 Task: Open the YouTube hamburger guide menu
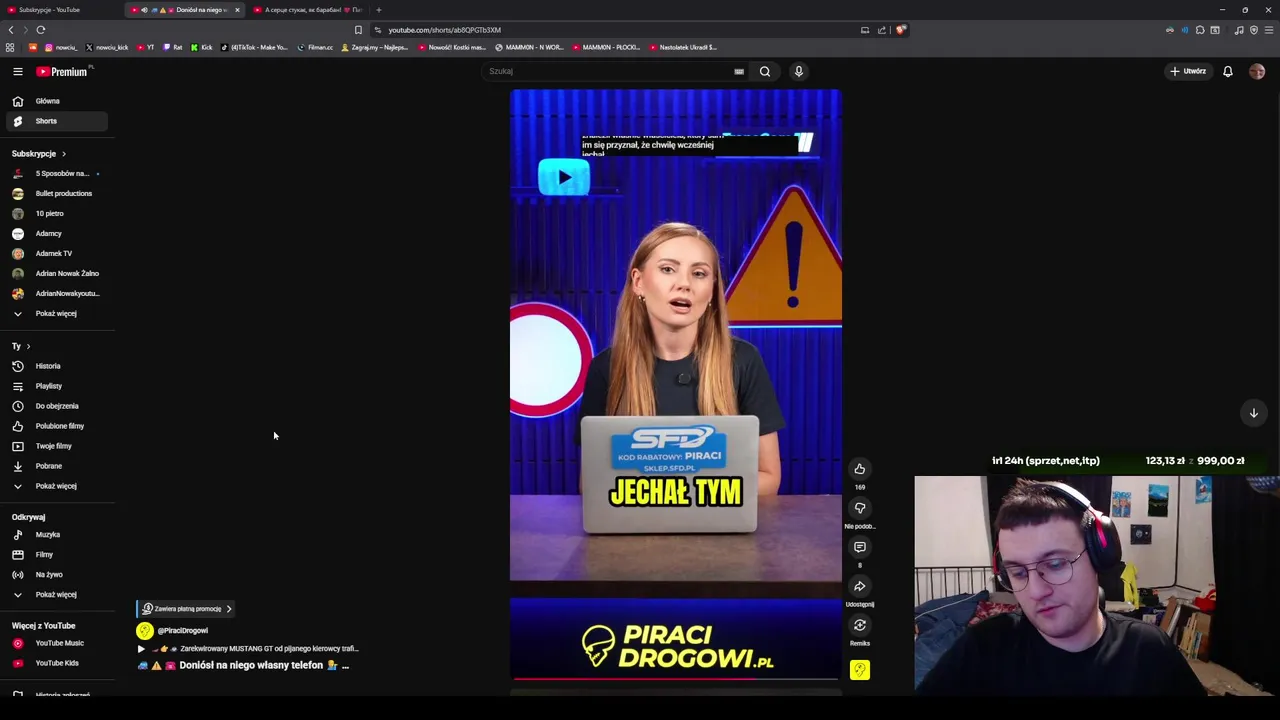[17, 71]
